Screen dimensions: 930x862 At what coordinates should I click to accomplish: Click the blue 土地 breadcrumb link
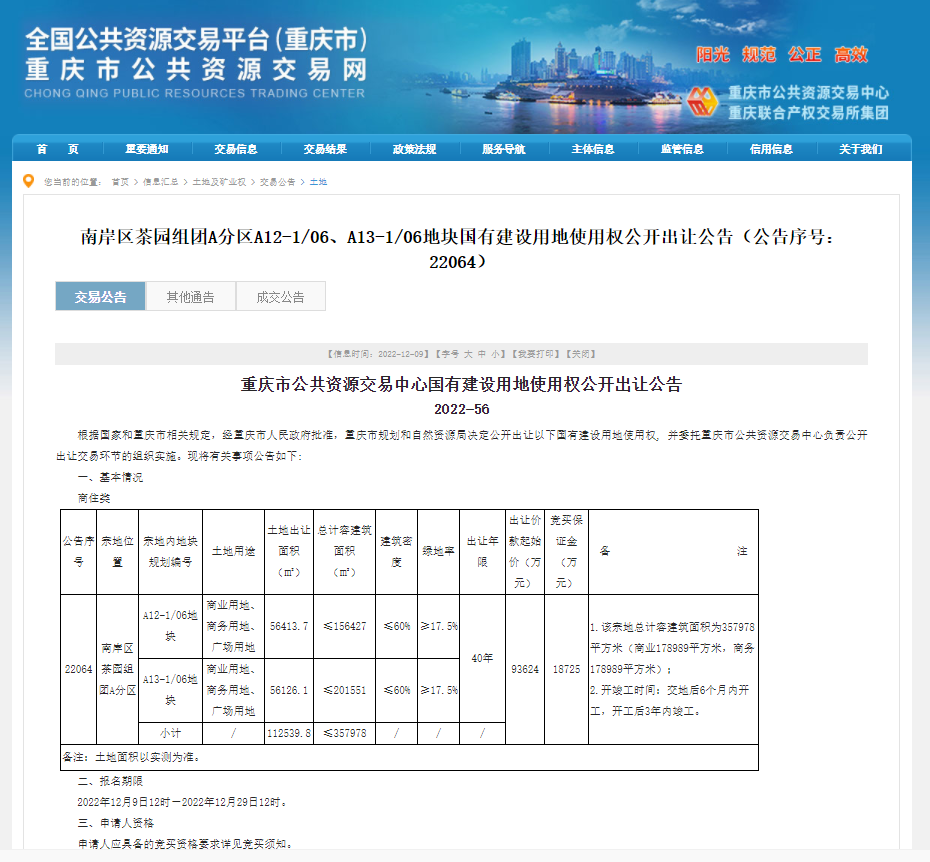pos(319,182)
